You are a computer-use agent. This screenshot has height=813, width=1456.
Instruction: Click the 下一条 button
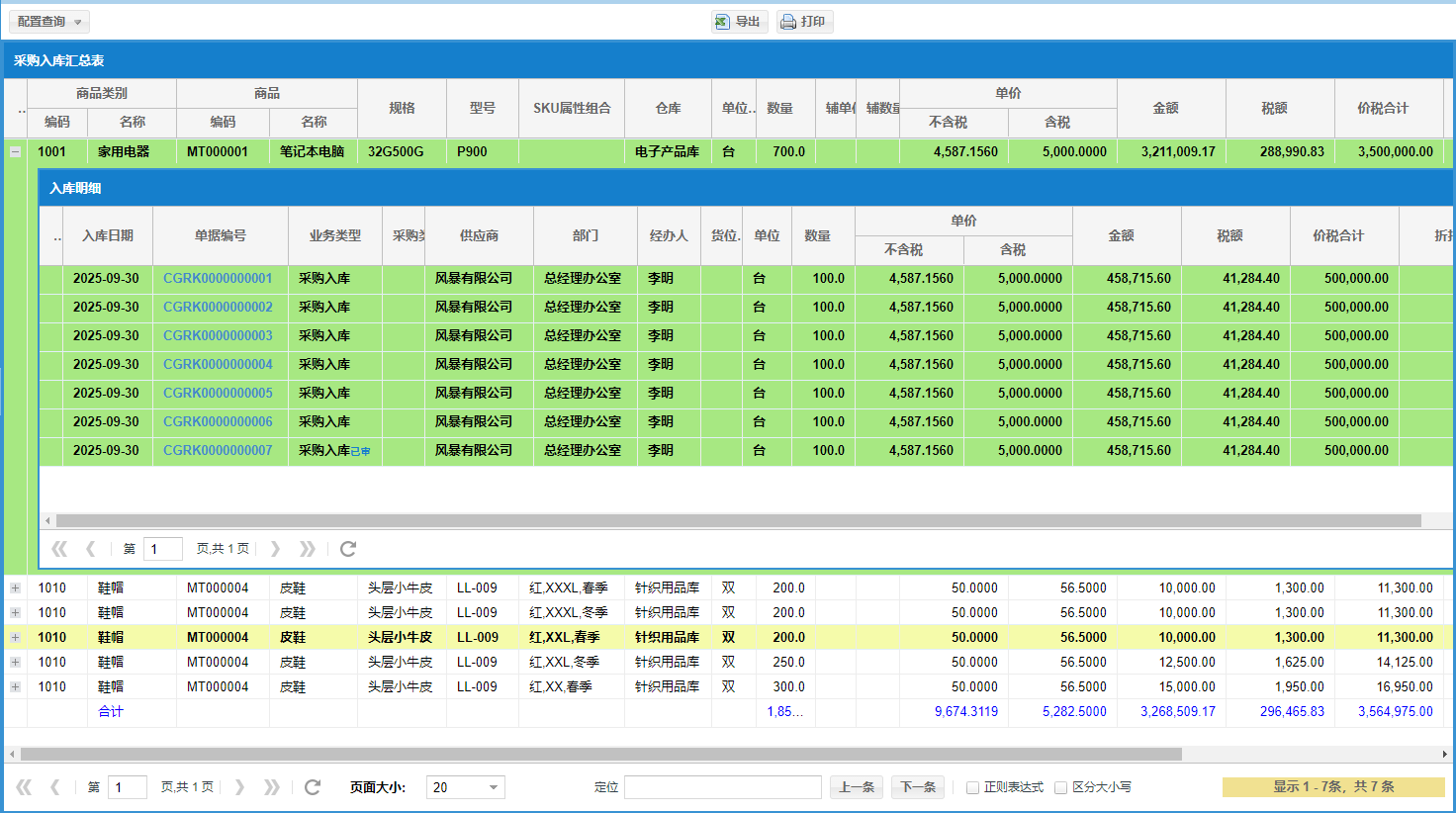[917, 787]
